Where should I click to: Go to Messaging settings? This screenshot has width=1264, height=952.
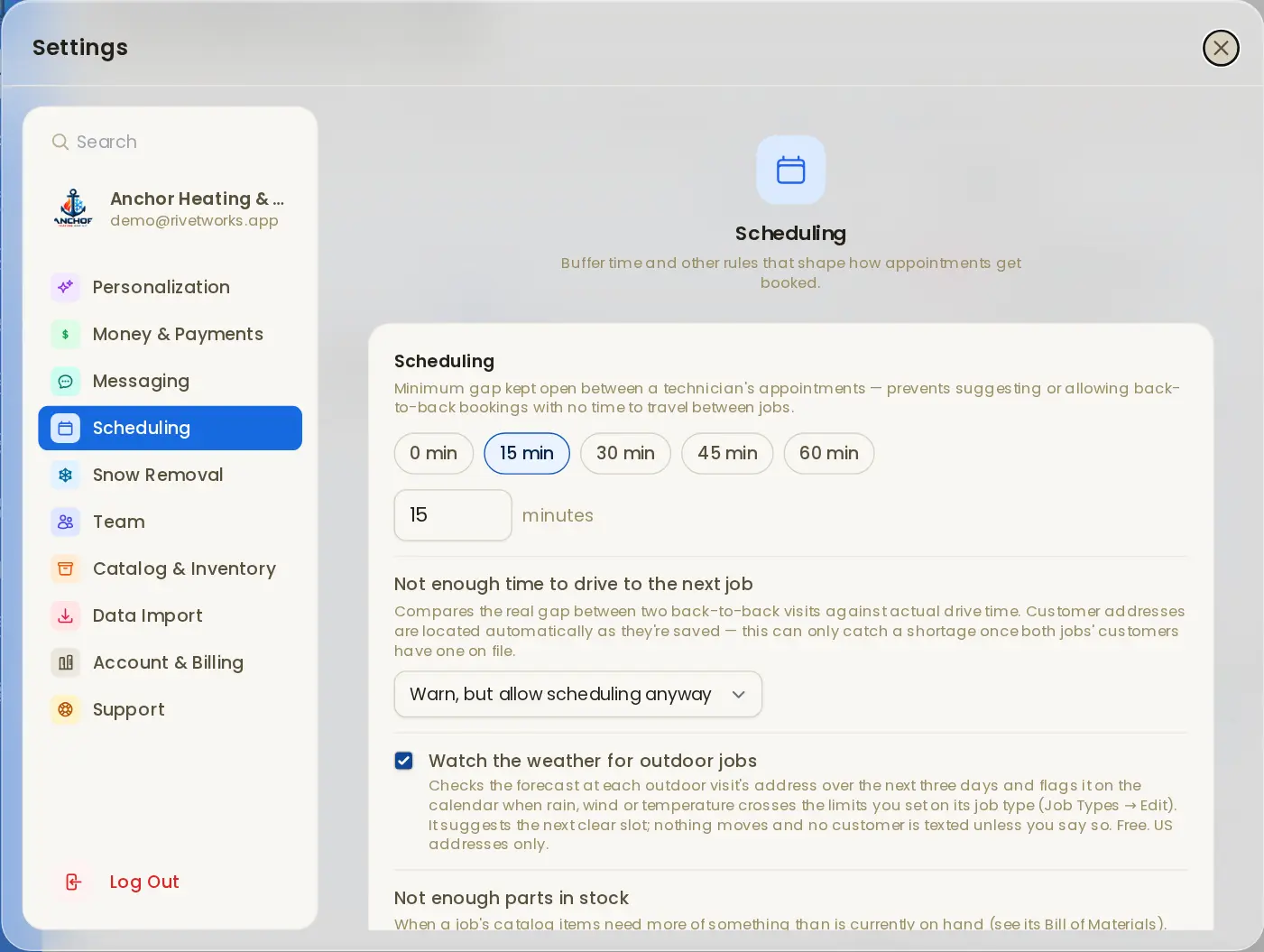171,381
